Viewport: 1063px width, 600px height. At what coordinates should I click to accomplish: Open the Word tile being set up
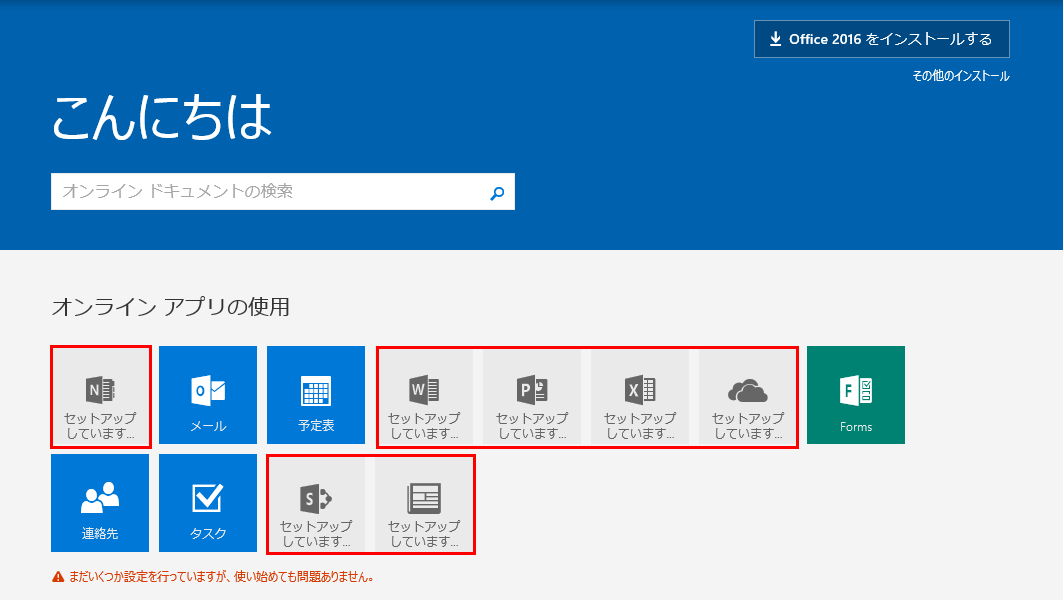click(424, 397)
